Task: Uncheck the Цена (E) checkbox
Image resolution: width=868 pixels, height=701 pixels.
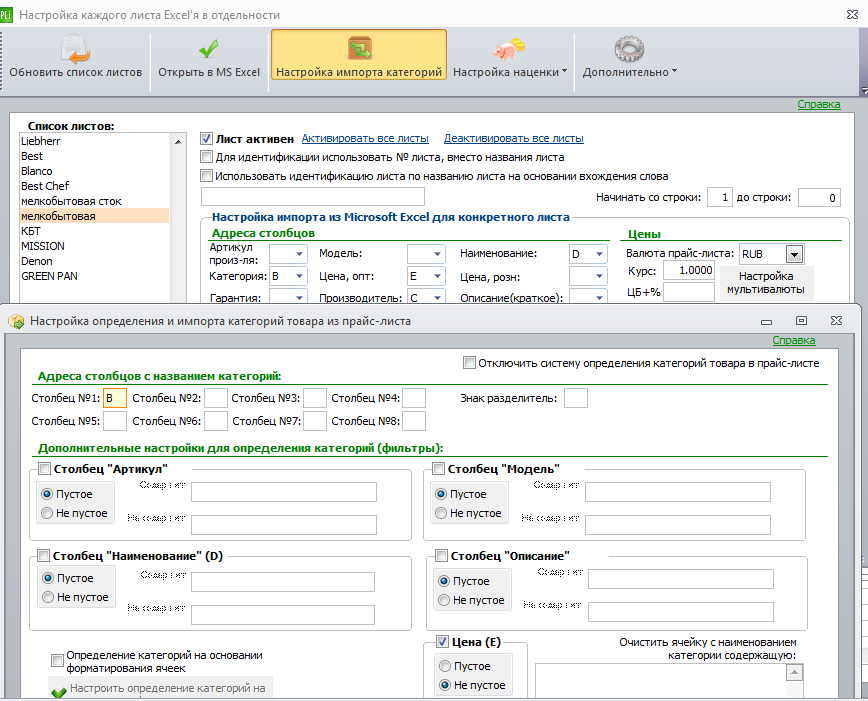Action: (442, 642)
